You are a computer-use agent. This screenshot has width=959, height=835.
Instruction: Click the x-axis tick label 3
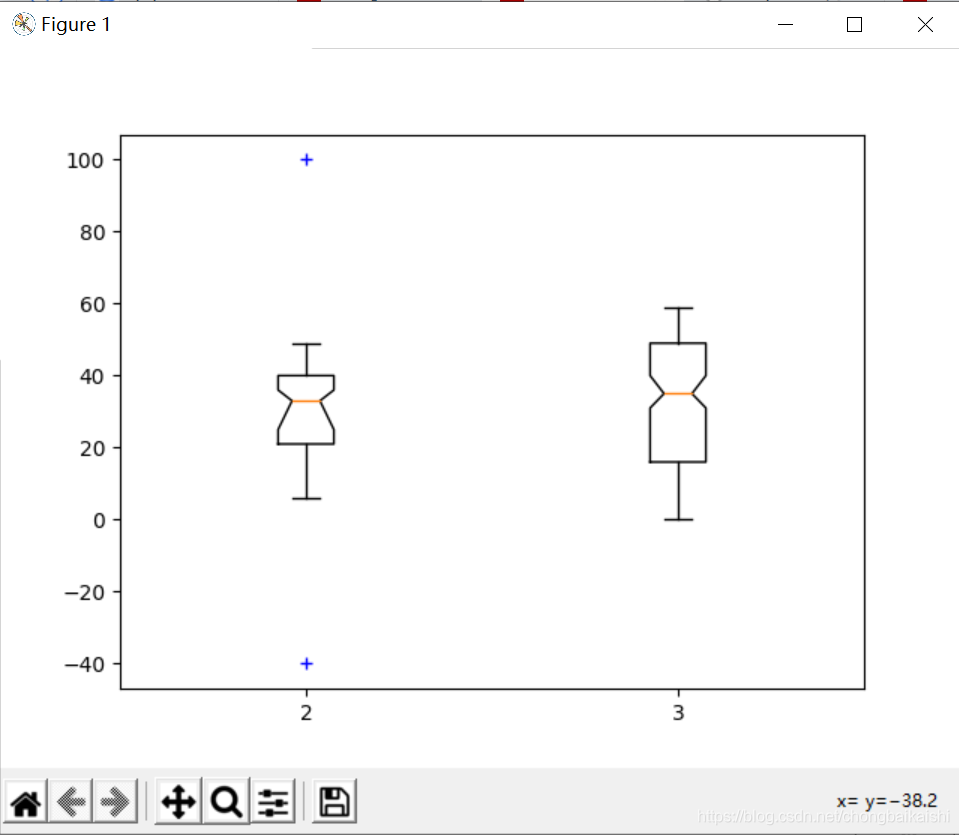tap(678, 713)
